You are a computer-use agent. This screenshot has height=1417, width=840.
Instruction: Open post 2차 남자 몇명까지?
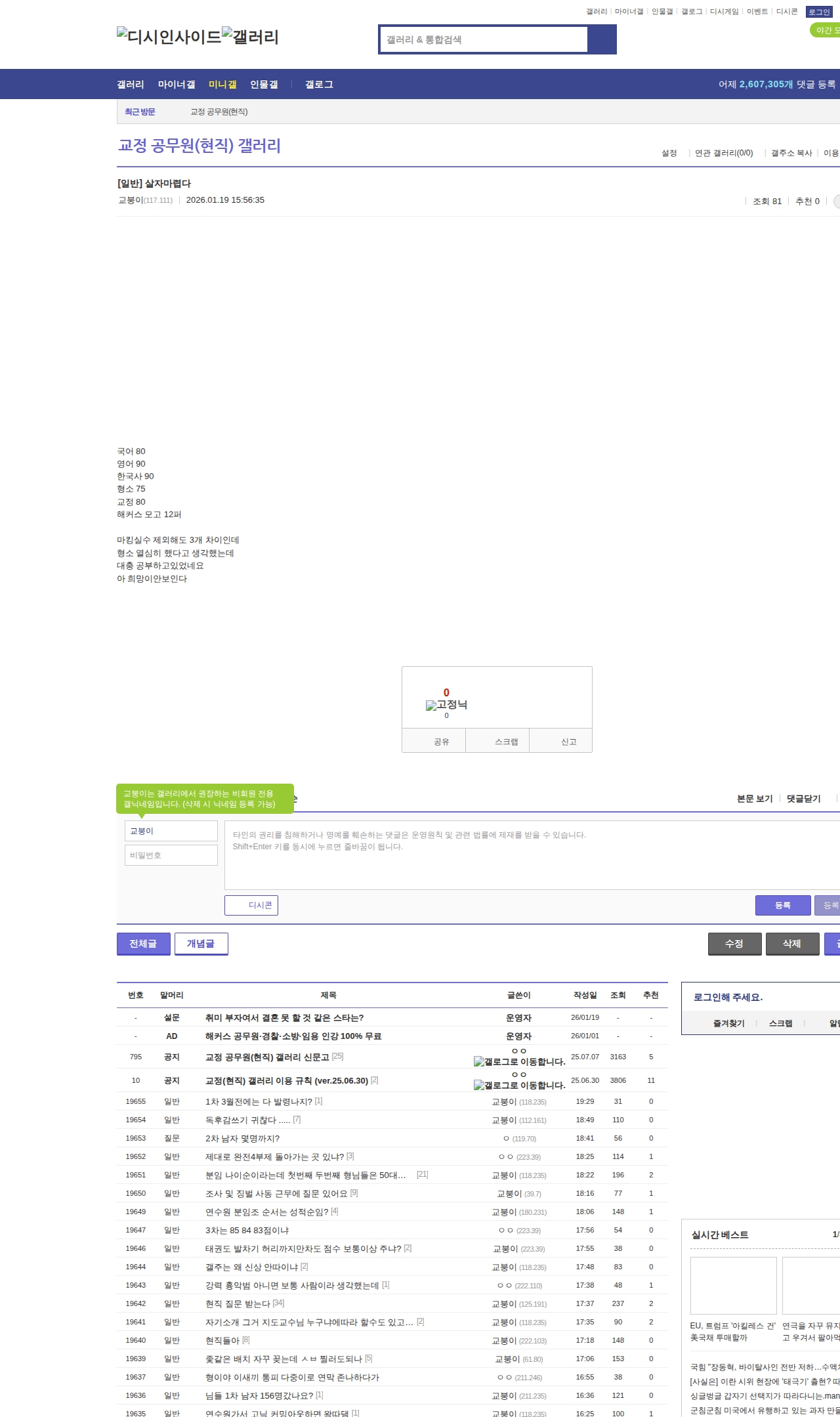[x=242, y=1138]
